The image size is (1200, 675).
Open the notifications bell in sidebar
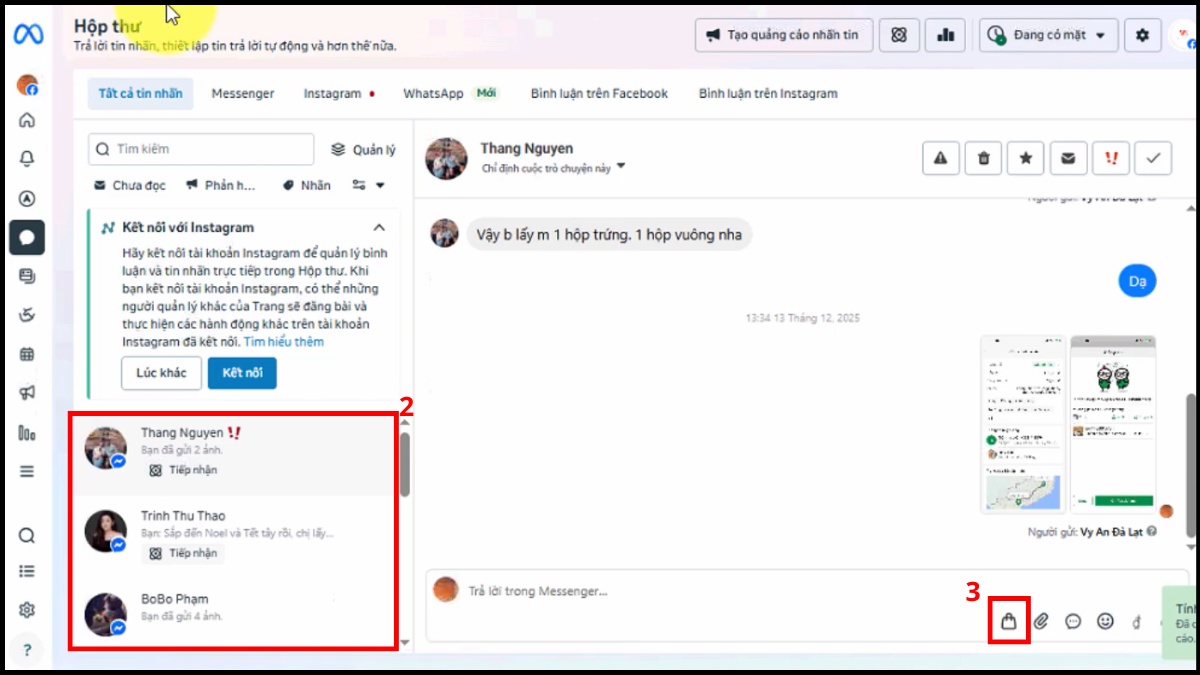pyautogui.click(x=27, y=159)
